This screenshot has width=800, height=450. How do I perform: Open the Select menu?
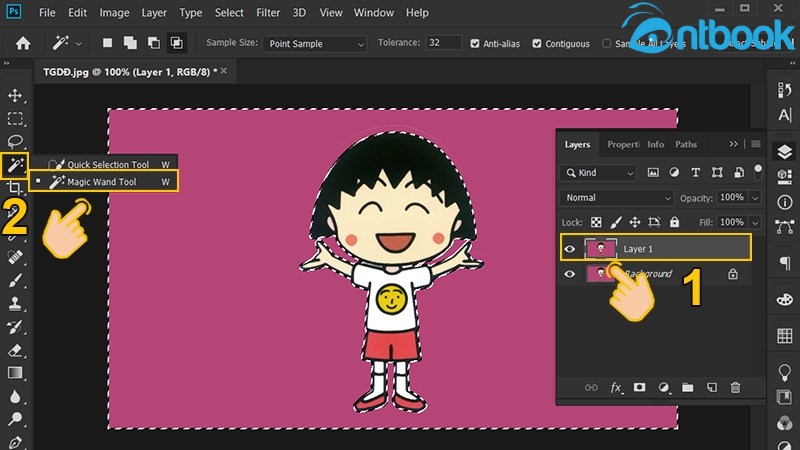pos(229,13)
